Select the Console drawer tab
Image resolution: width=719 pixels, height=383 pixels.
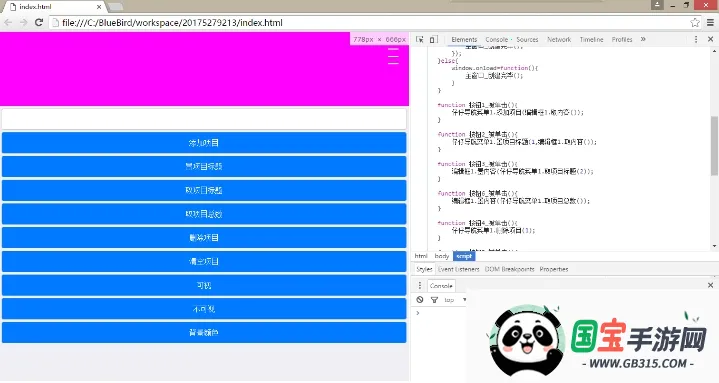[441, 286]
